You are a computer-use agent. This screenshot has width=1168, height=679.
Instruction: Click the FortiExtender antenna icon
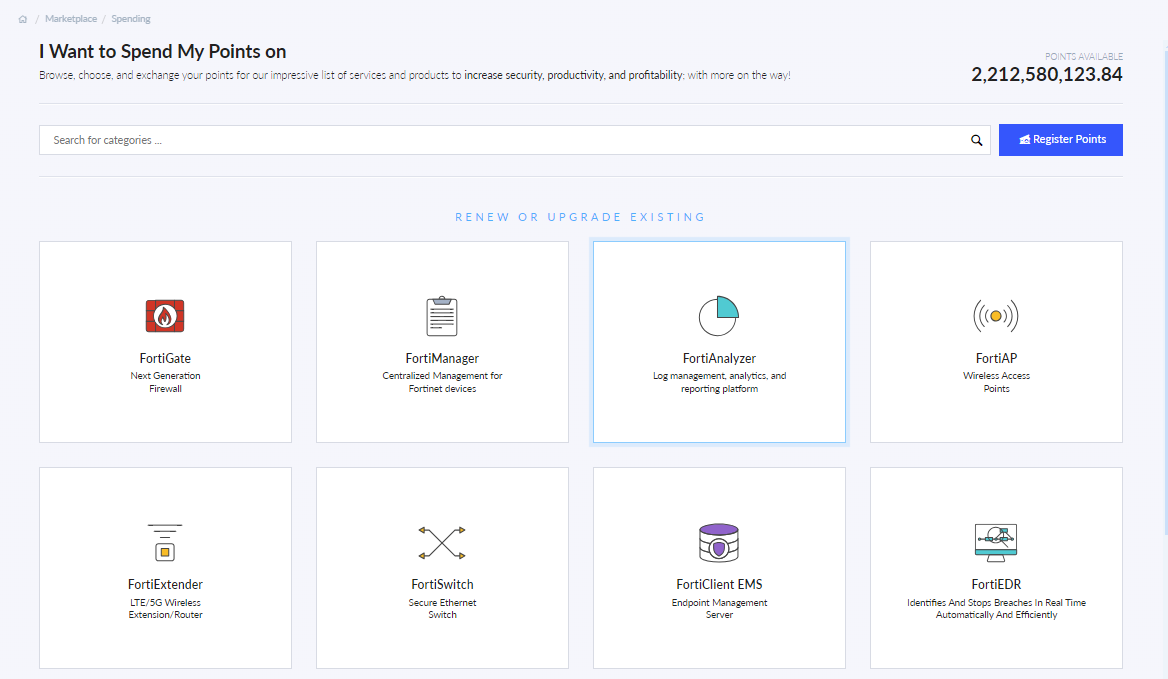165,543
